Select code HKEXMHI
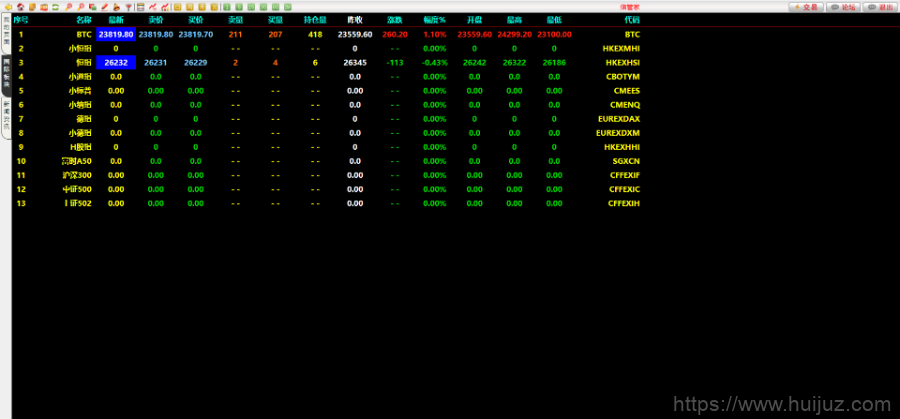Image resolution: width=900 pixels, height=419 pixels. click(622, 49)
